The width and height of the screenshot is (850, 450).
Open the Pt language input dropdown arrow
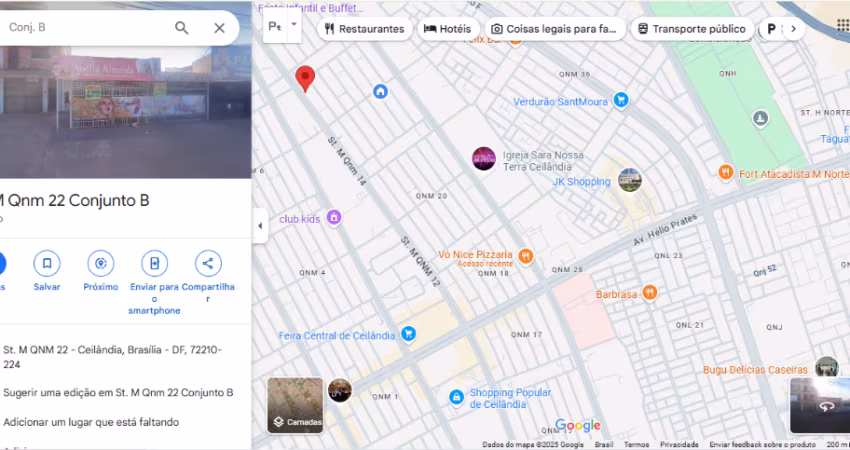(294, 24)
